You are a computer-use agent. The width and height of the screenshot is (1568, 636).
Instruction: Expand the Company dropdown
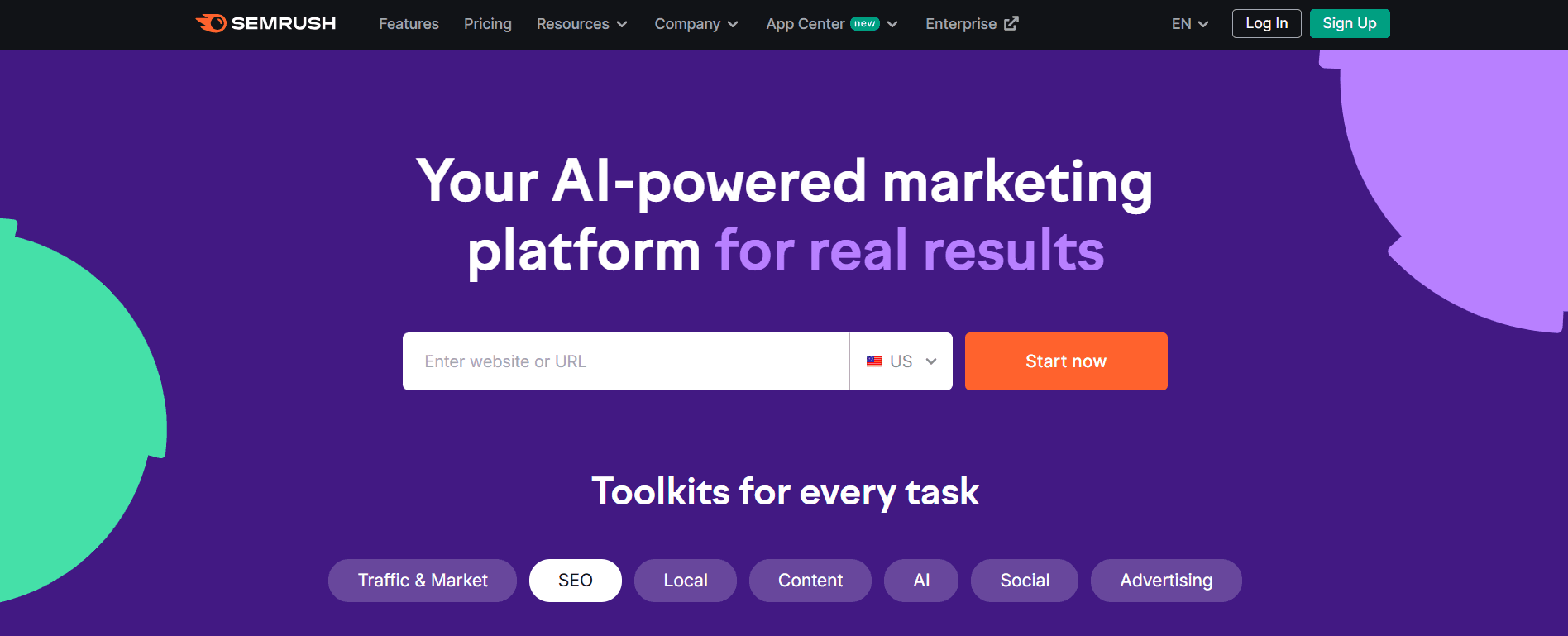(x=696, y=24)
